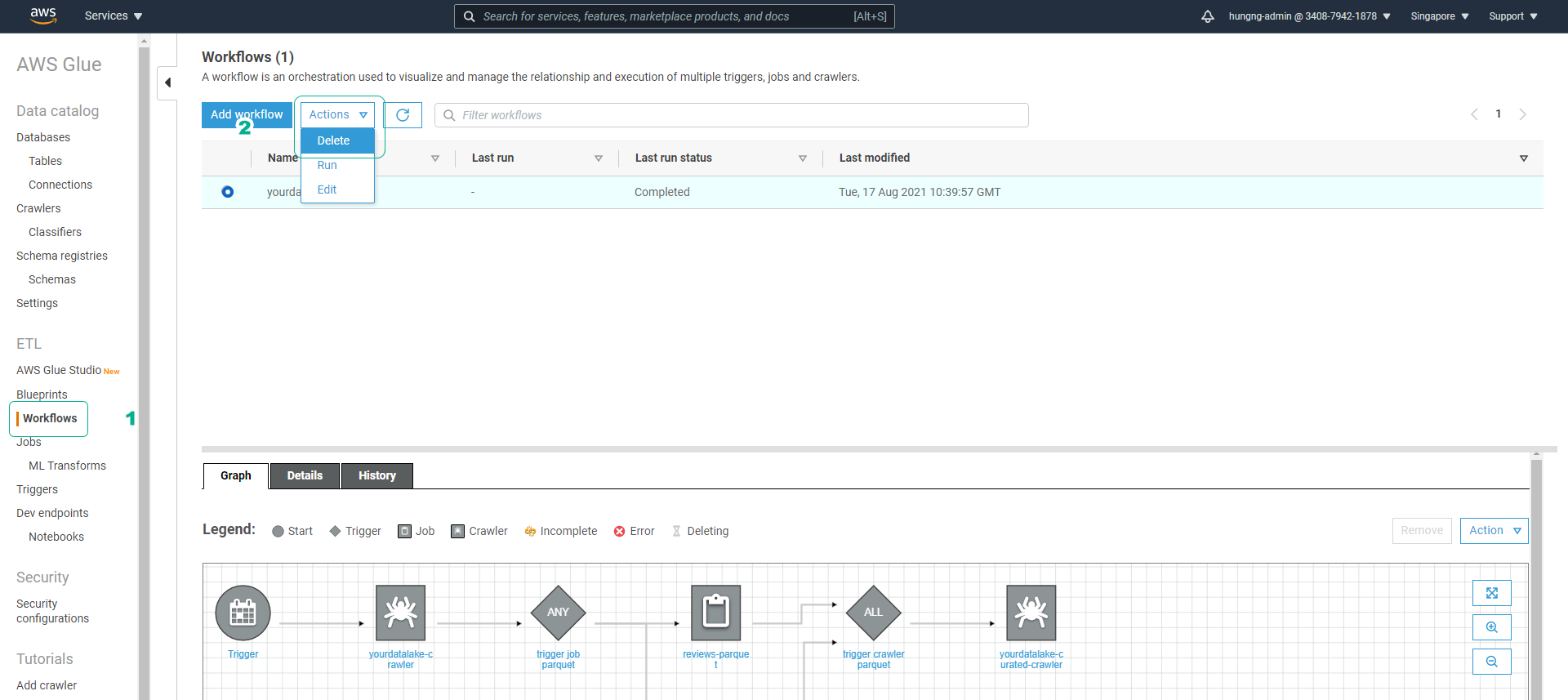Open the Services dropdown
1568x700 pixels.
click(x=114, y=16)
